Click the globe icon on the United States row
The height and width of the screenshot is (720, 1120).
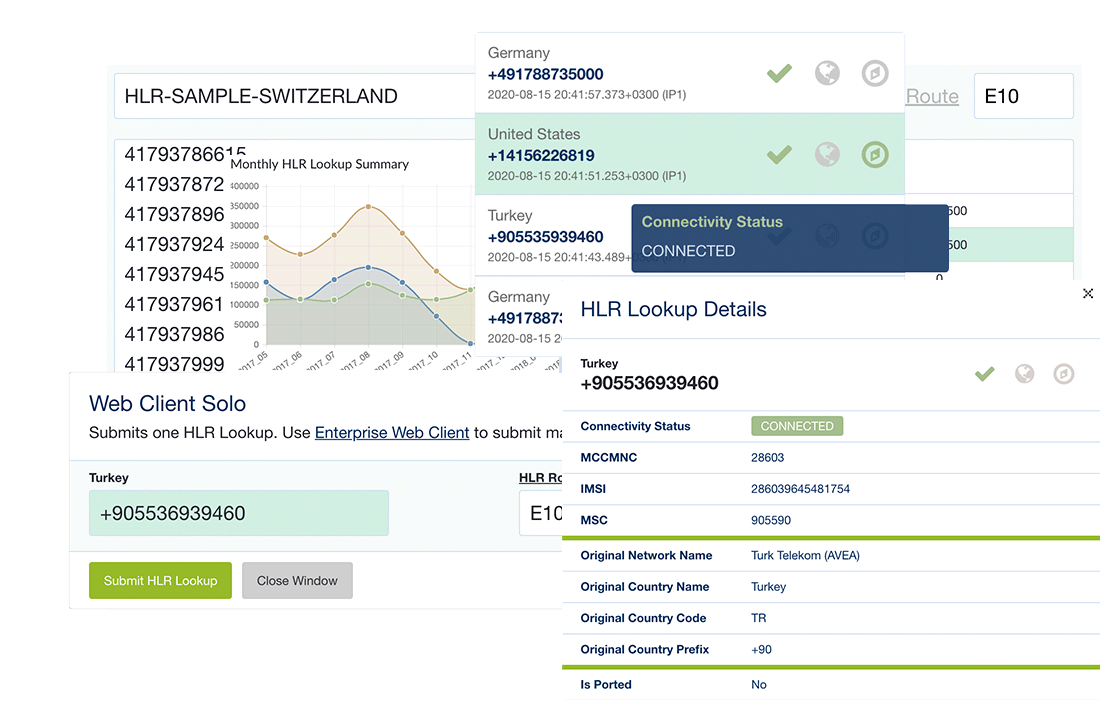coord(827,155)
